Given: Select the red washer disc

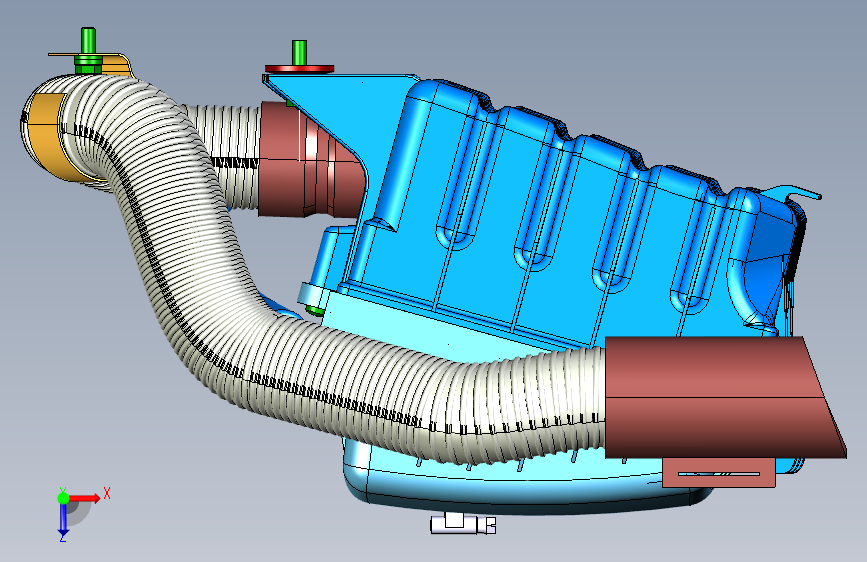Looking at the screenshot, I should 299,69.
